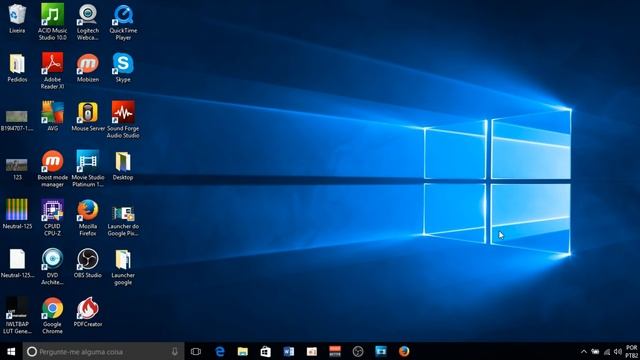Viewport: 640px width, 360px height.
Task: Click the battery status tray icon
Action: click(596, 351)
